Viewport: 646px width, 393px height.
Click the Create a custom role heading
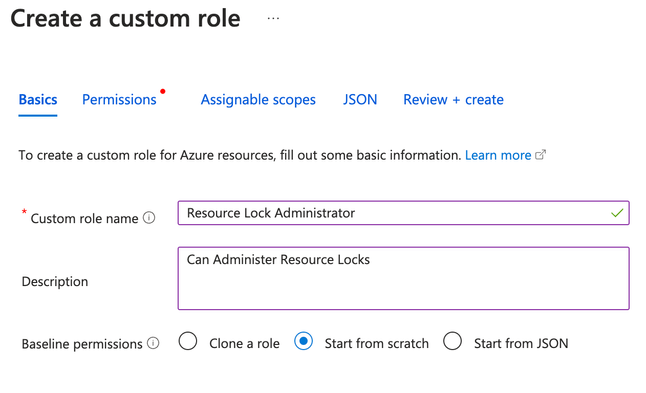(125, 19)
